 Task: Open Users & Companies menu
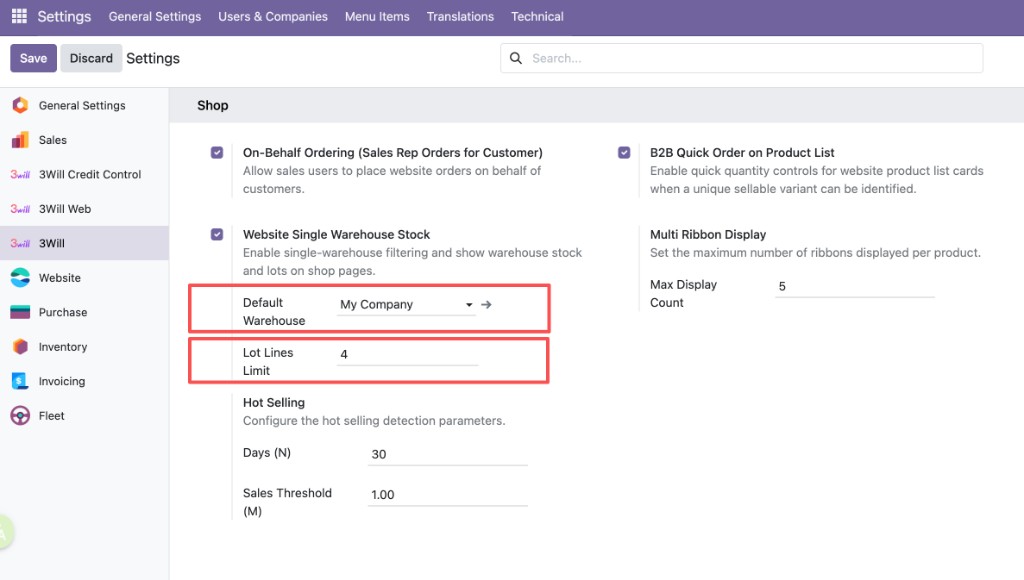tap(273, 16)
